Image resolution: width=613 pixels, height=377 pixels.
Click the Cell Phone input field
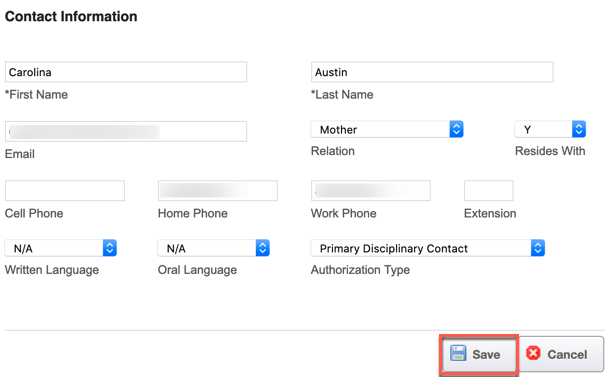tap(65, 191)
